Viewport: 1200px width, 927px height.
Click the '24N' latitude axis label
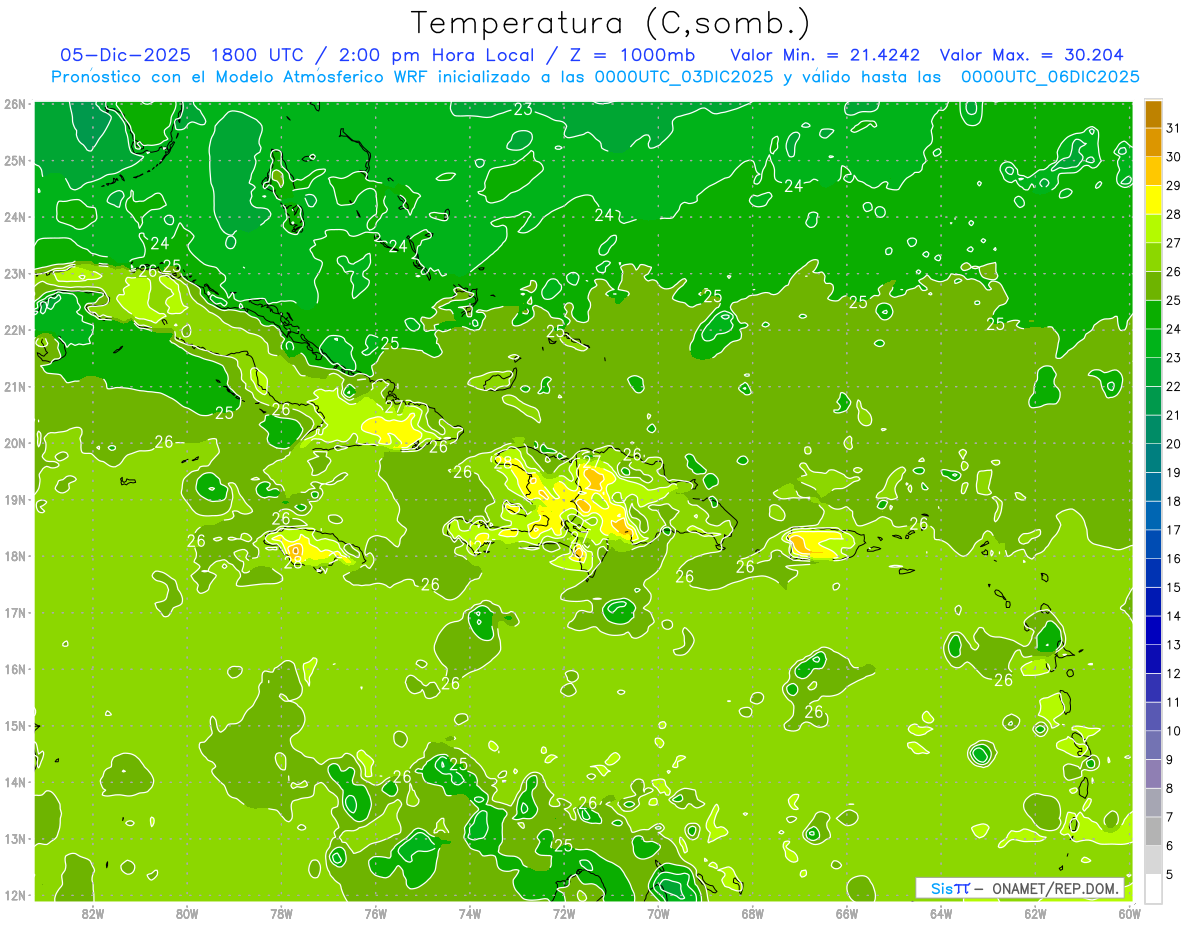pyautogui.click(x=15, y=216)
